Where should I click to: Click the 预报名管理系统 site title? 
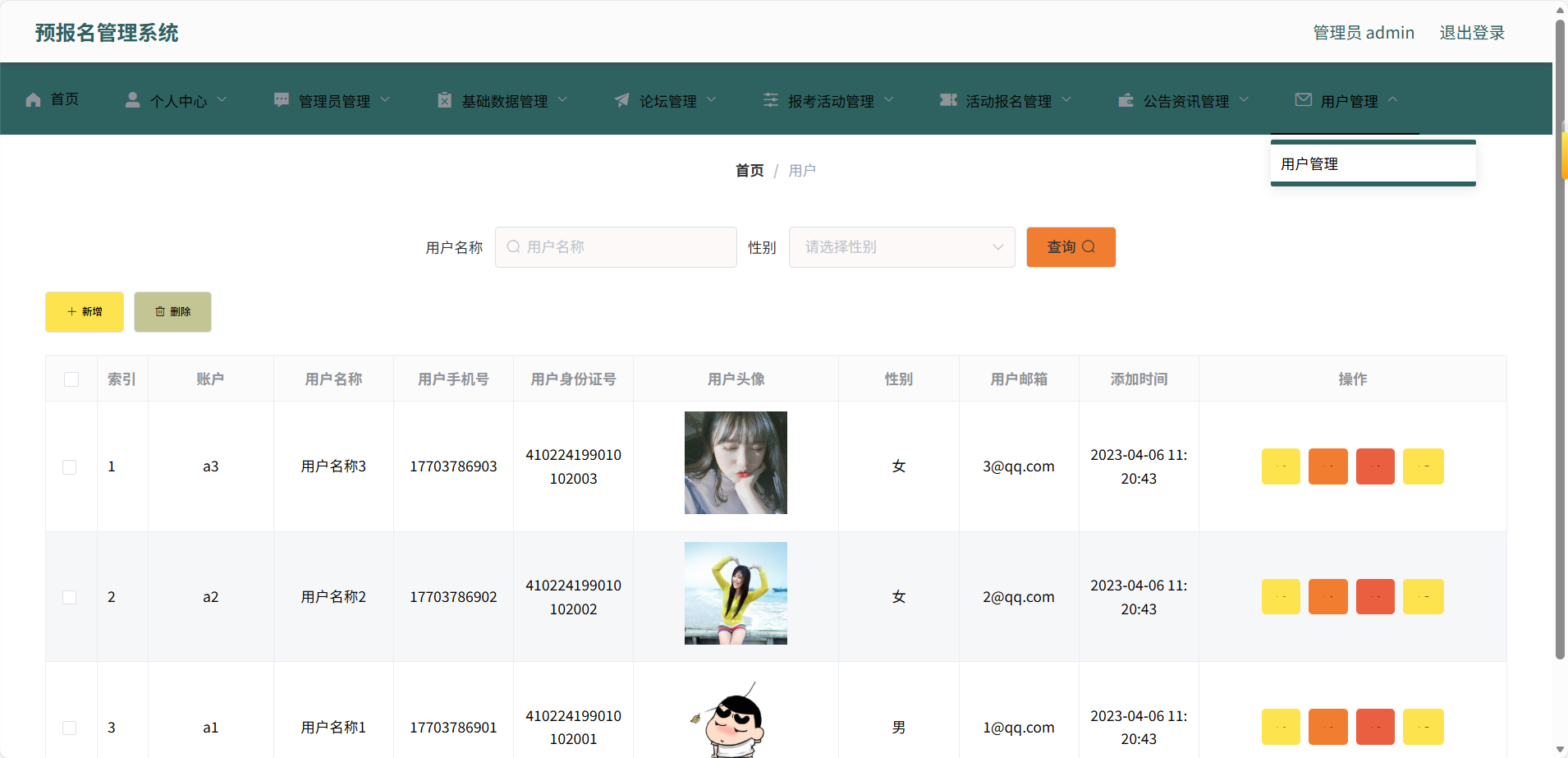(107, 33)
